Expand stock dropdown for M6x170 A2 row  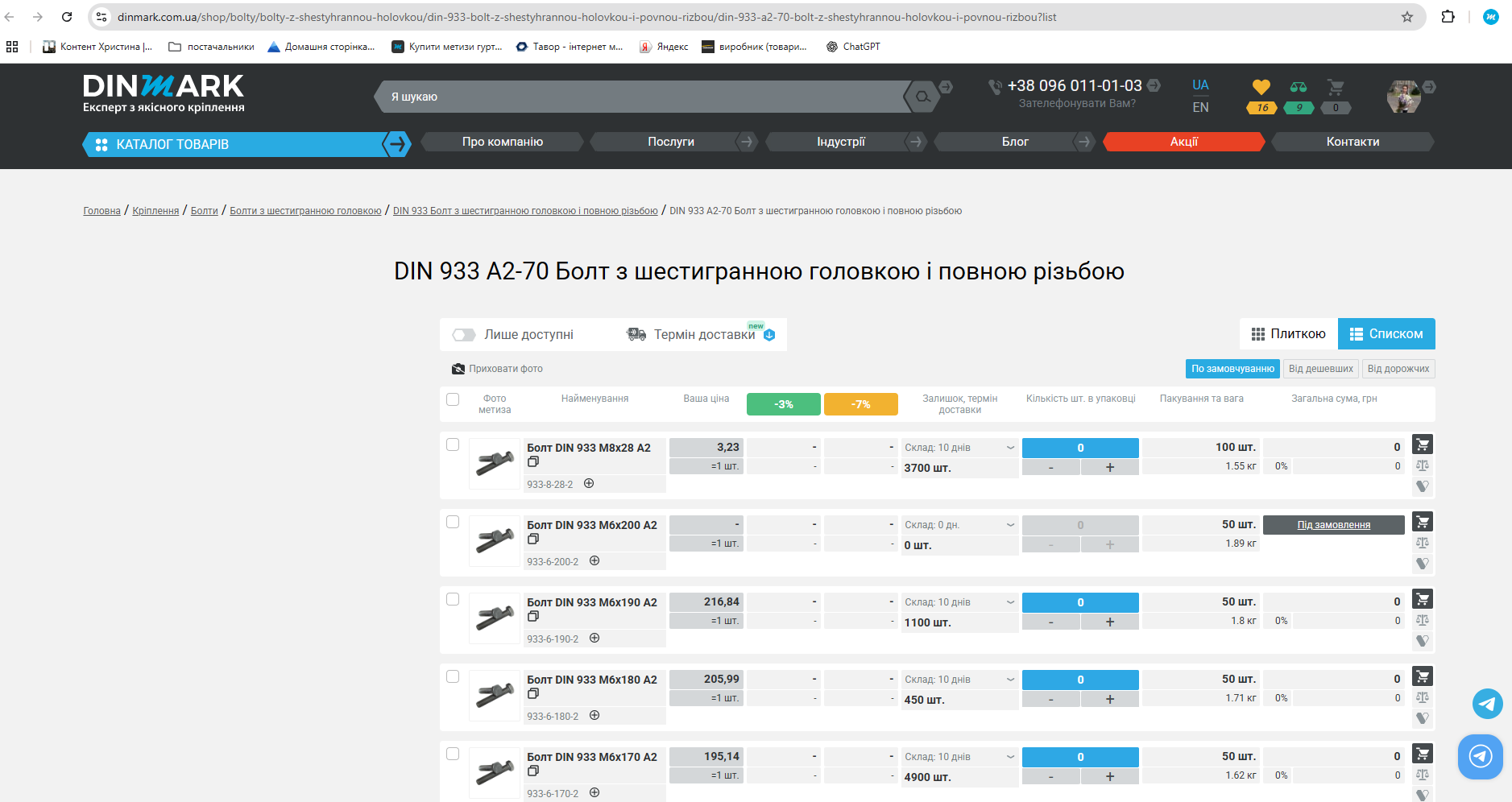pyautogui.click(x=1010, y=757)
